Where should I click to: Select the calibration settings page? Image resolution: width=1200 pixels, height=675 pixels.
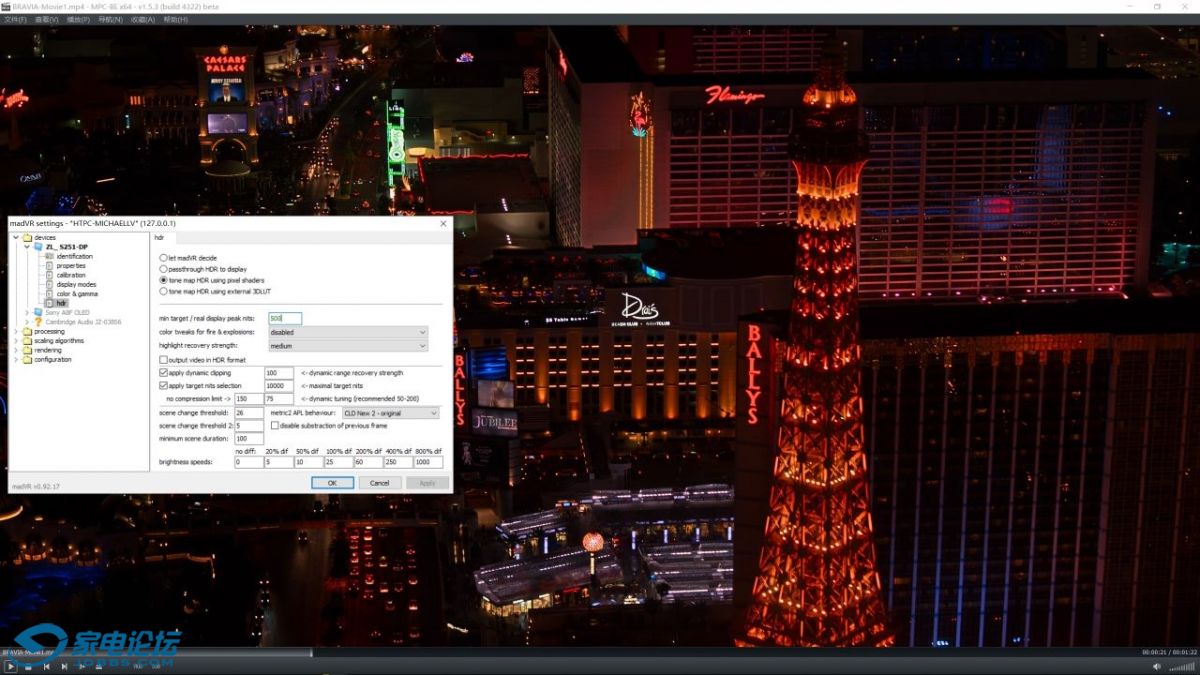[x=71, y=275]
